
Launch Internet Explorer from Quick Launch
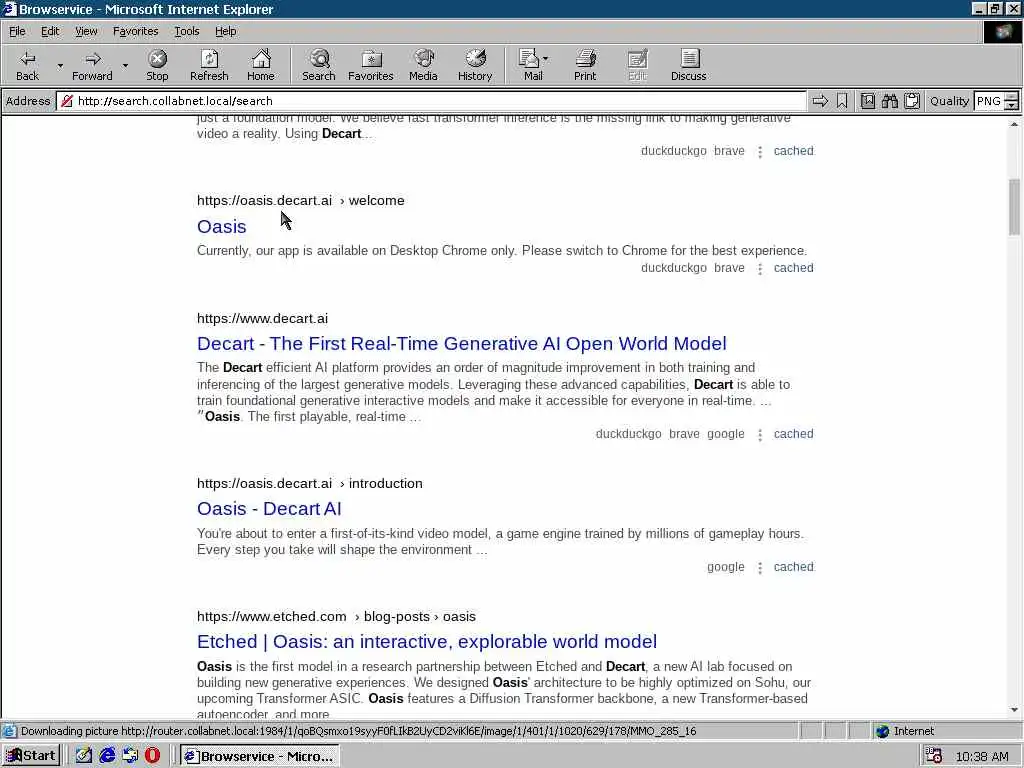pyautogui.click(x=107, y=756)
